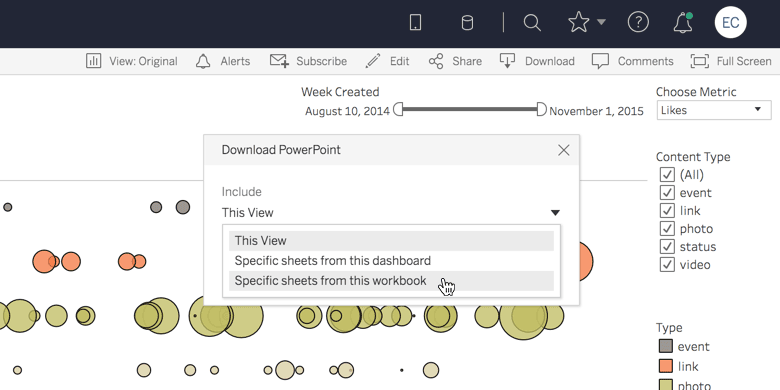Mark as favorite with the star icon
Viewport: 780px width, 390px height.
point(579,22)
